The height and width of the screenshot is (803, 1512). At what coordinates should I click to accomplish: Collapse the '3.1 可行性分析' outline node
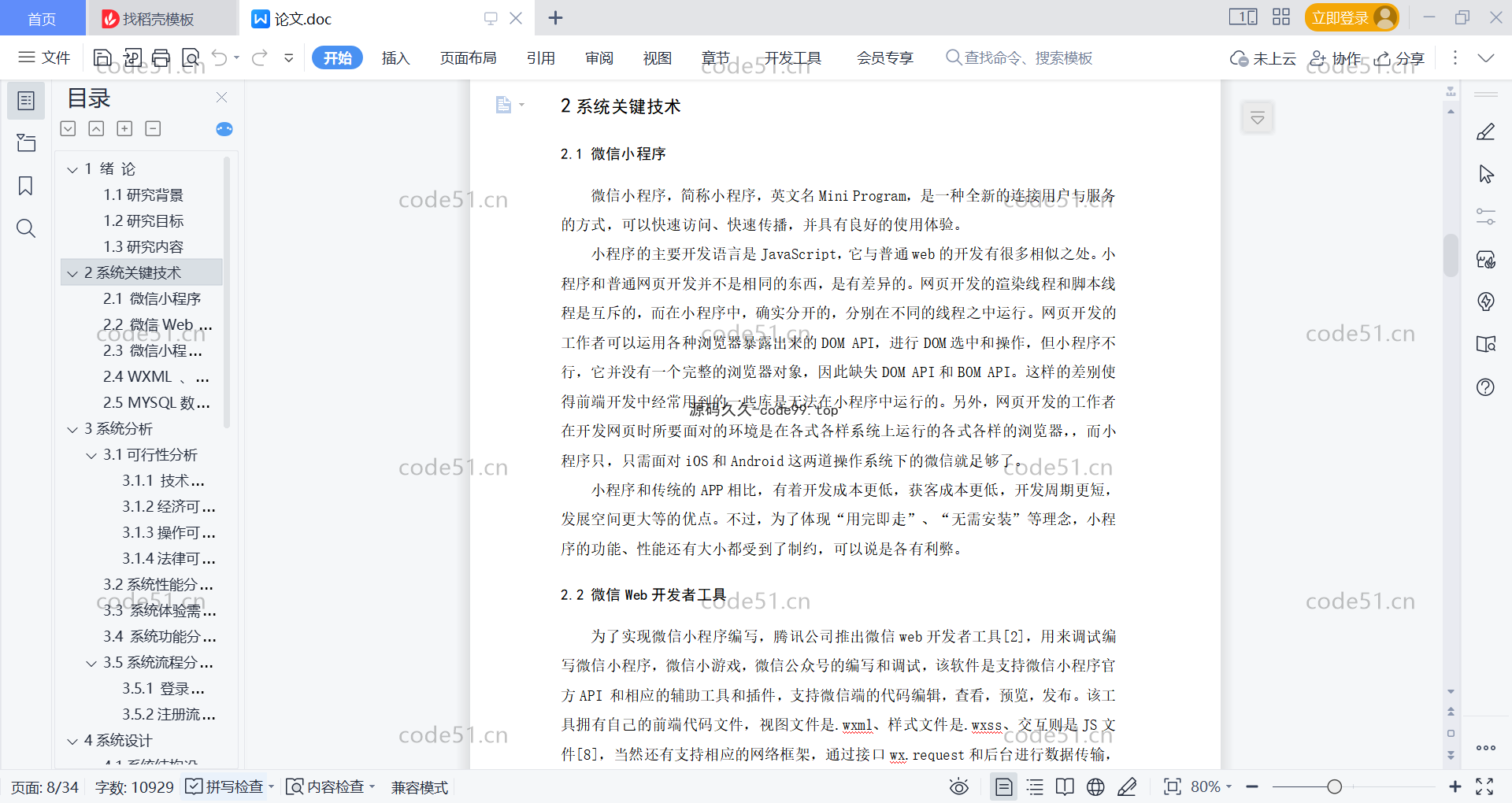coord(91,455)
